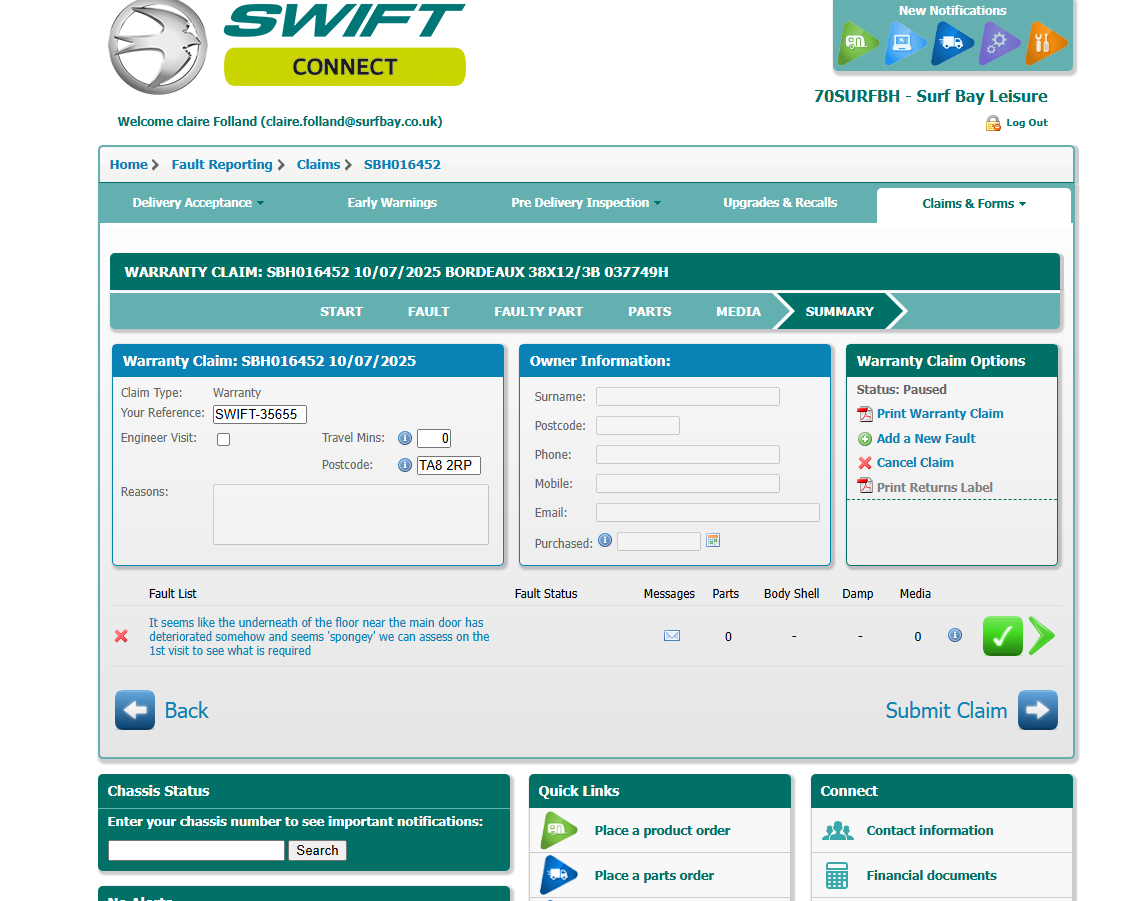Click Claims breadcrumb link

pos(318,164)
